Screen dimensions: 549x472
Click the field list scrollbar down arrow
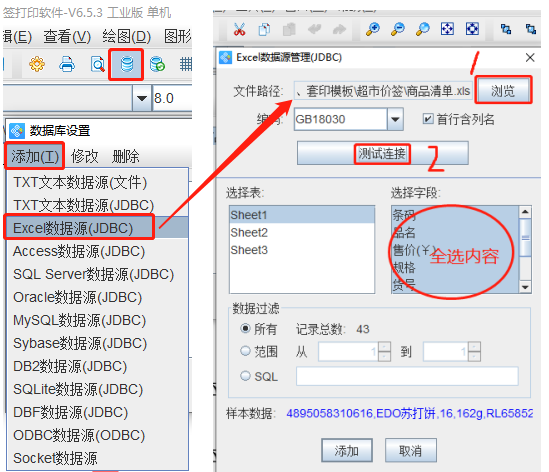[525, 287]
